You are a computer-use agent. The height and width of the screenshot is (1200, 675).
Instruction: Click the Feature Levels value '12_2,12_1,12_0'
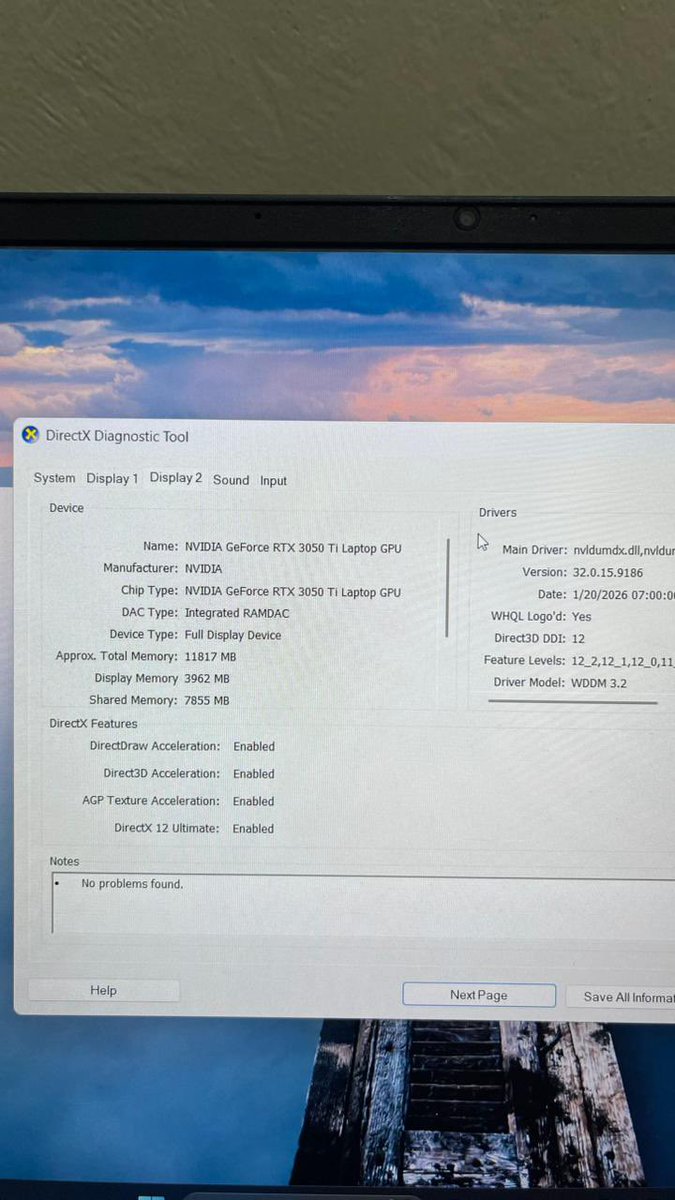pyautogui.click(x=615, y=661)
